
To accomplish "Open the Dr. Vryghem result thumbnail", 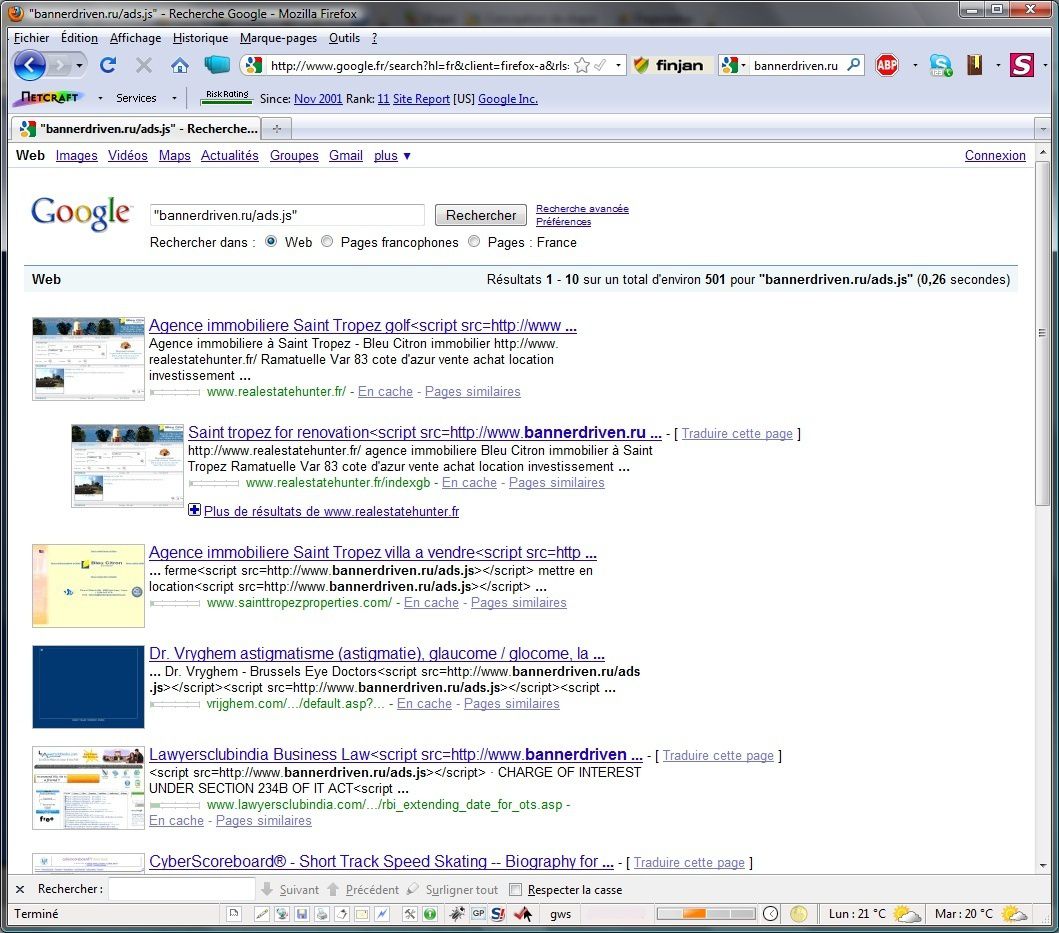I will (x=88, y=686).
